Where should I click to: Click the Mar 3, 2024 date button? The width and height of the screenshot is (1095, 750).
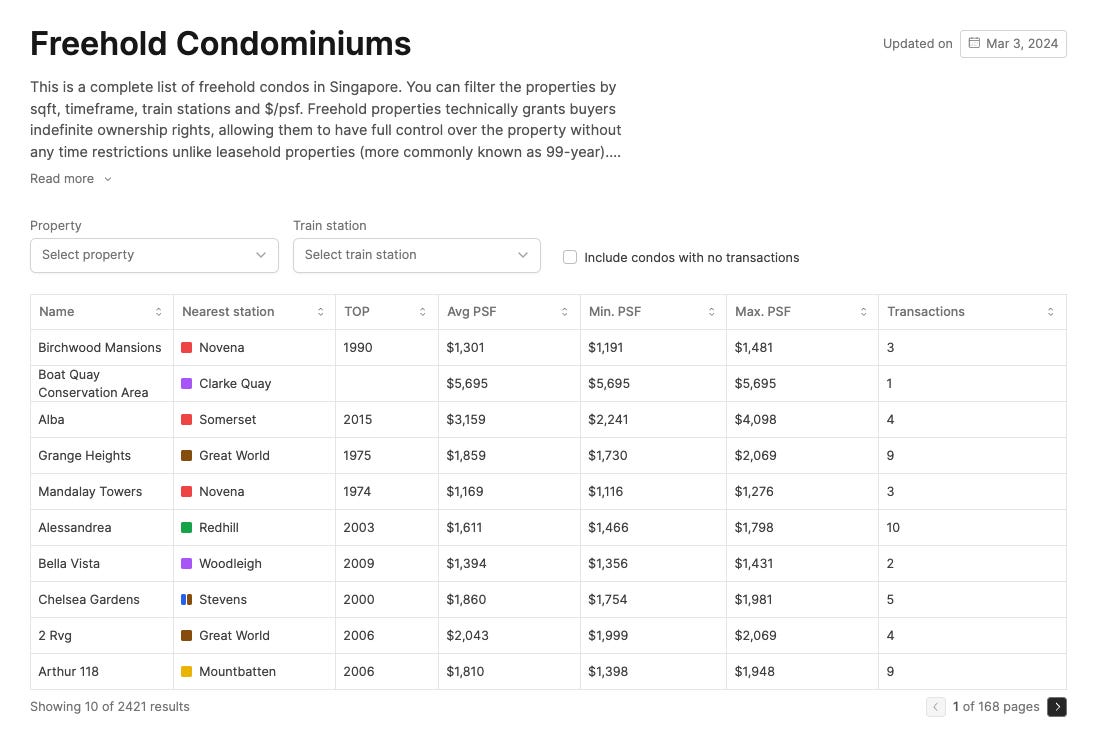1013,43
